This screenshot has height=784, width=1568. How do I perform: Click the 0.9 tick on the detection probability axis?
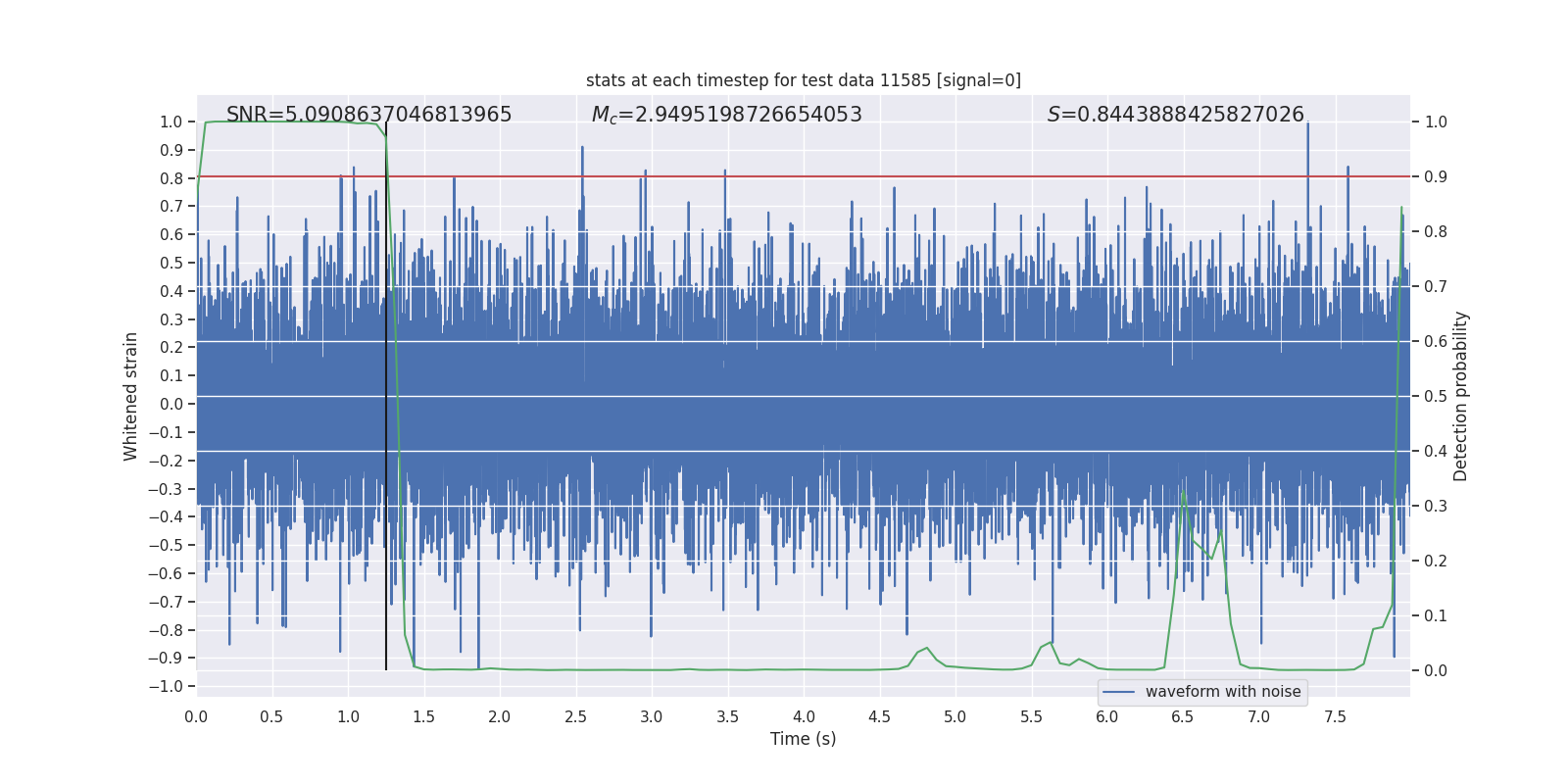tap(1436, 177)
